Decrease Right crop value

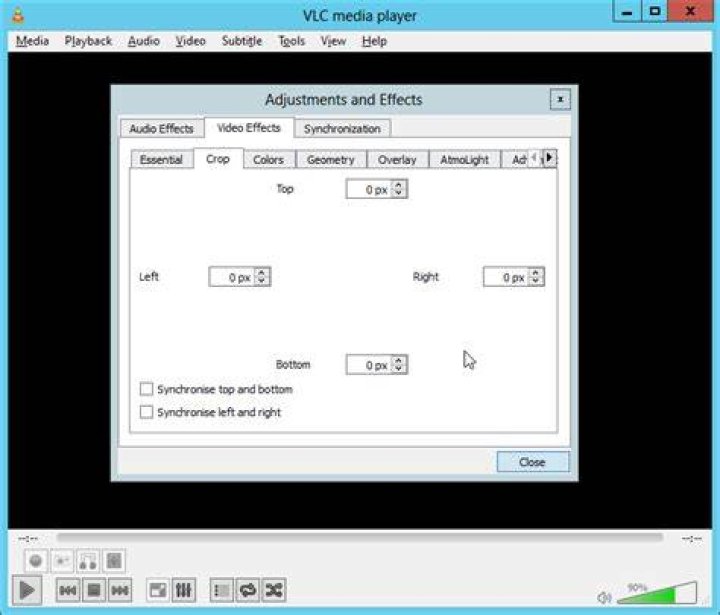pyautogui.click(x=535, y=281)
